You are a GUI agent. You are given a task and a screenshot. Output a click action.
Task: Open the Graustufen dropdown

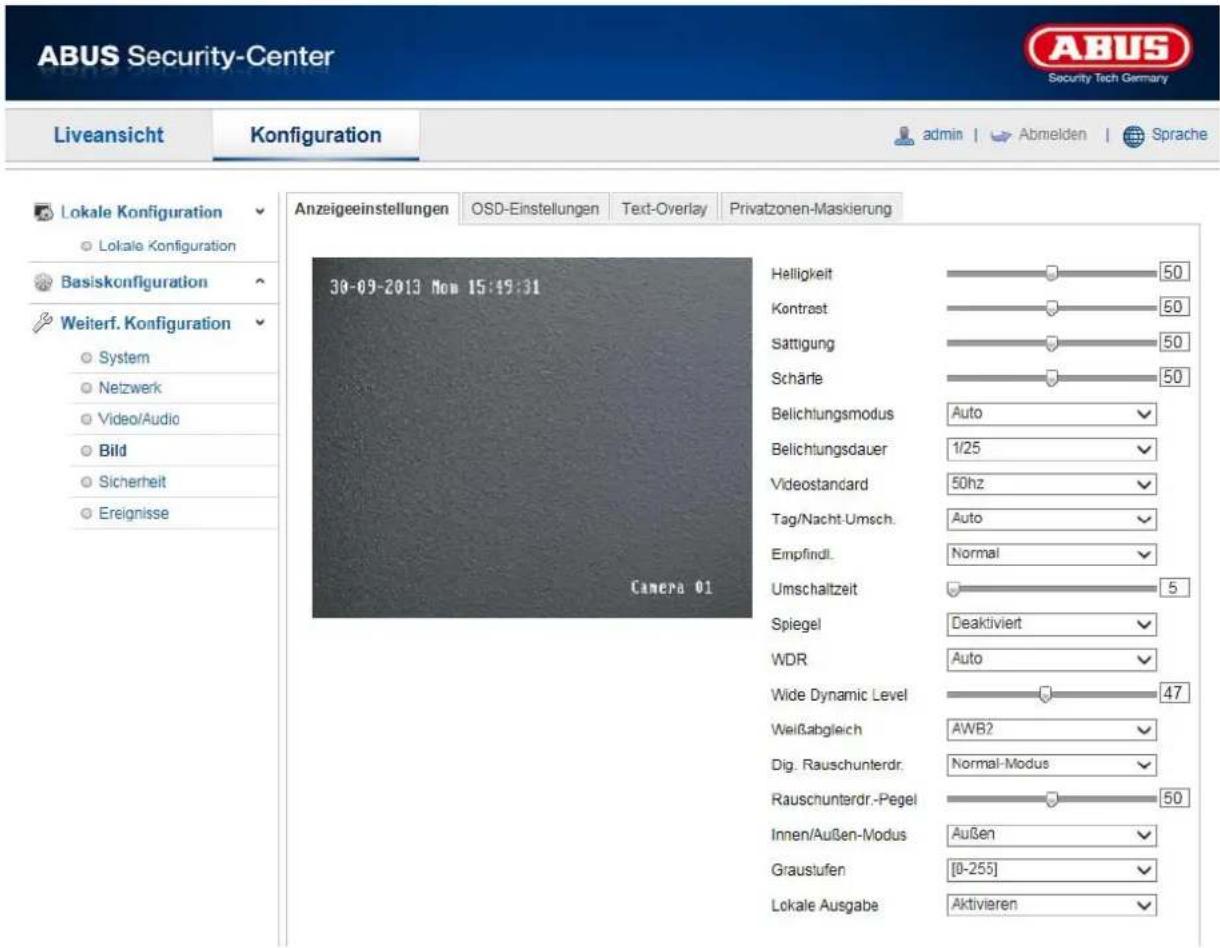(1051, 869)
